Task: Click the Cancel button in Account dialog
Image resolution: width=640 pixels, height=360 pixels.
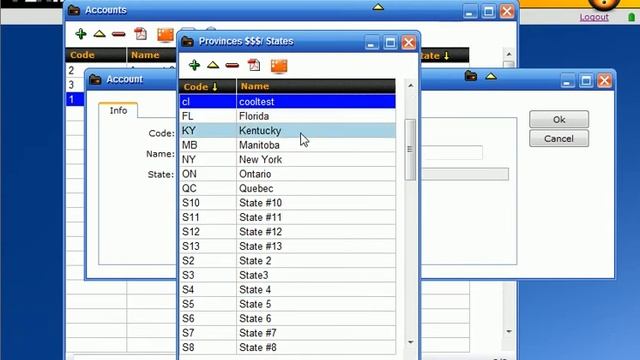Action: point(559,139)
